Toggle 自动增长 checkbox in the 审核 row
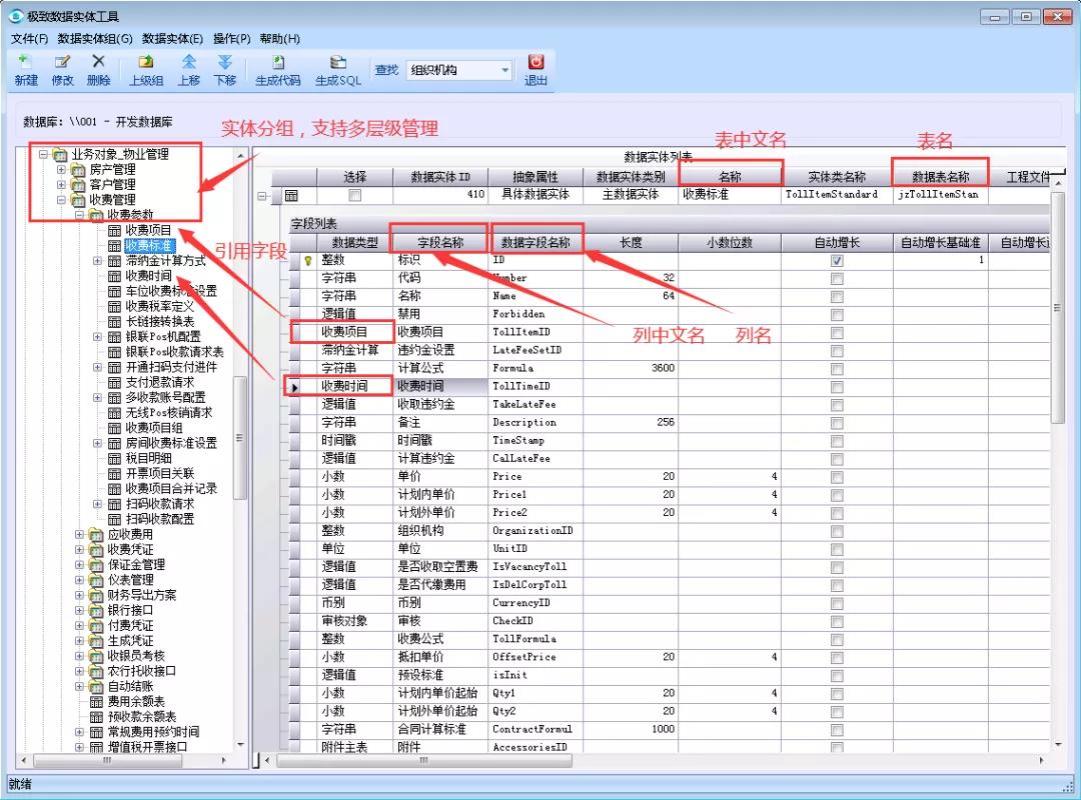Screen dimensions: 1081x800 point(837,621)
